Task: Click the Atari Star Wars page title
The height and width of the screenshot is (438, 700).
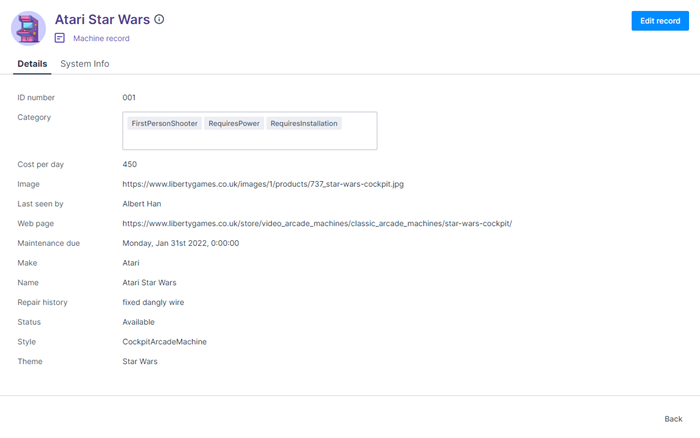Action: click(101, 19)
